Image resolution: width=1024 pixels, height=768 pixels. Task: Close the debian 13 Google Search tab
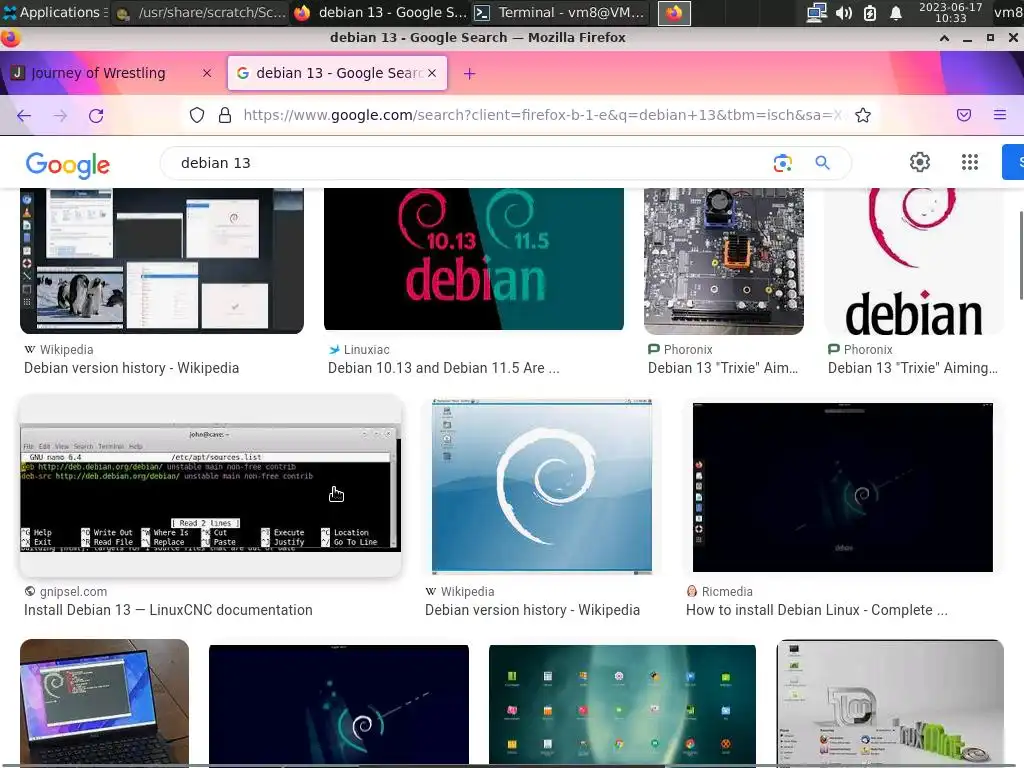click(x=432, y=73)
